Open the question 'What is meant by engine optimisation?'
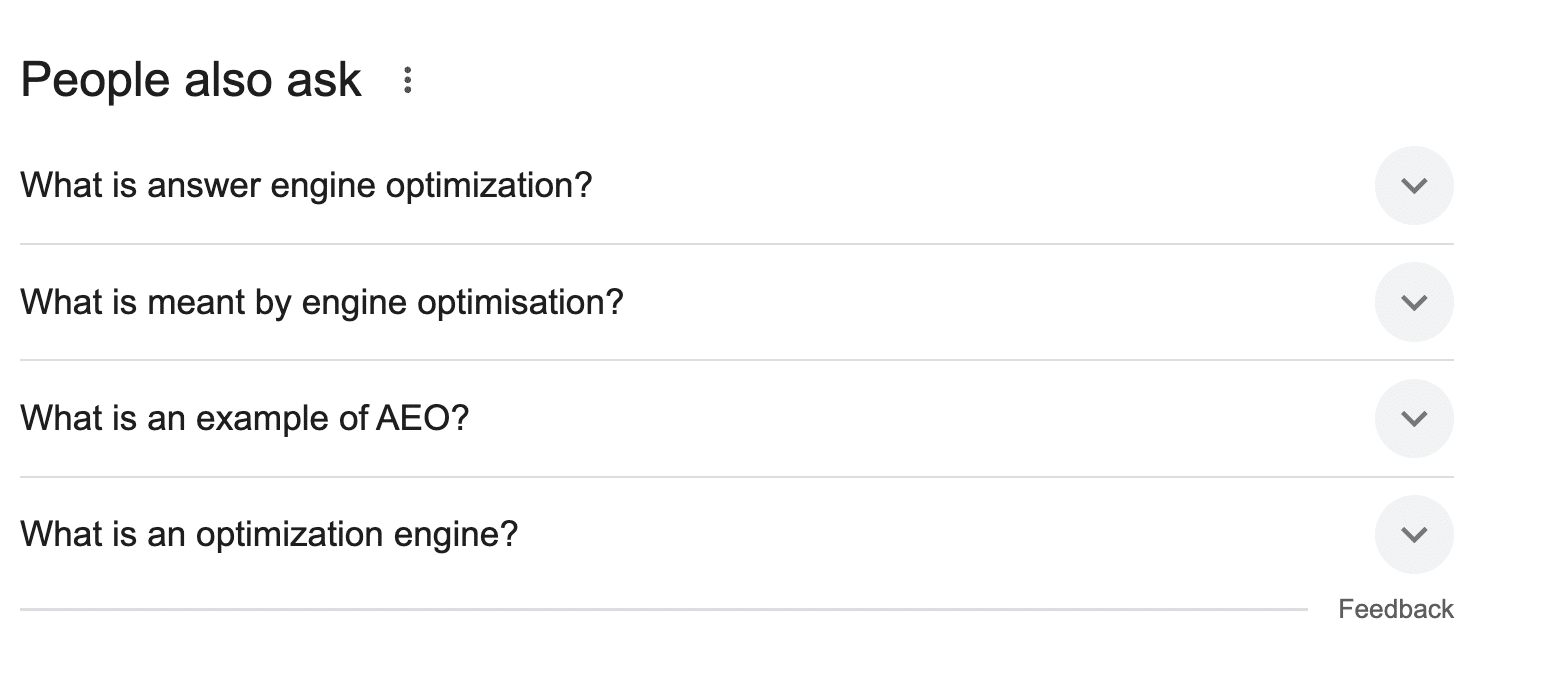 click(x=322, y=302)
